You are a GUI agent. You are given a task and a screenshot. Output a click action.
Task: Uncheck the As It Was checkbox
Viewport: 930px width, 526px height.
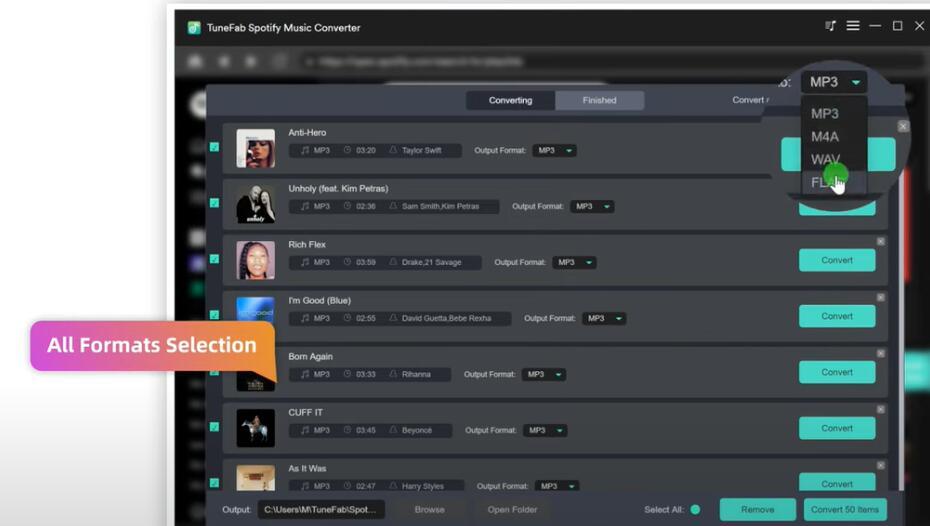[215, 483]
